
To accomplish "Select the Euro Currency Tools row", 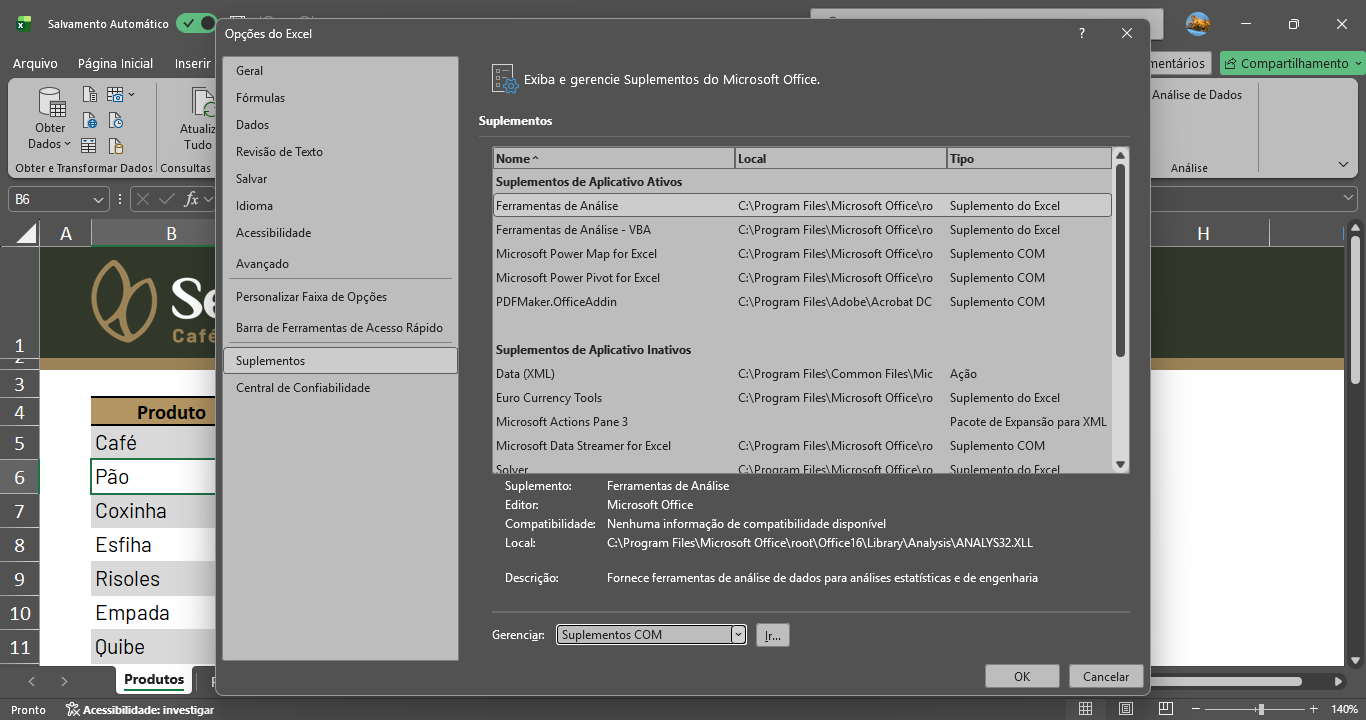I will click(x=802, y=398).
